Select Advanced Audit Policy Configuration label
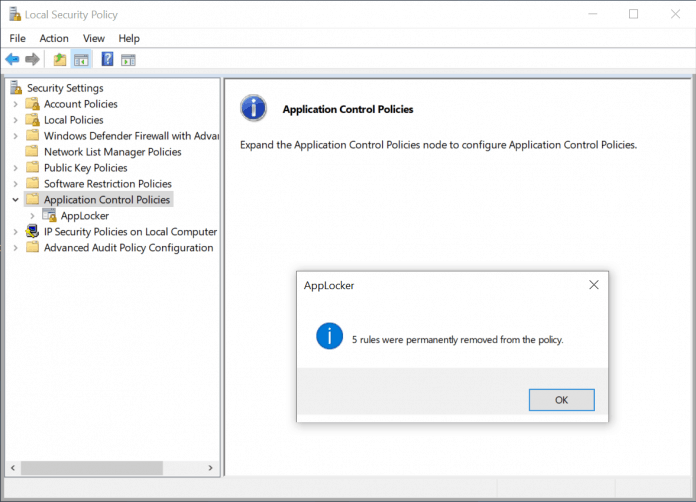The height and width of the screenshot is (502, 696). click(x=129, y=248)
